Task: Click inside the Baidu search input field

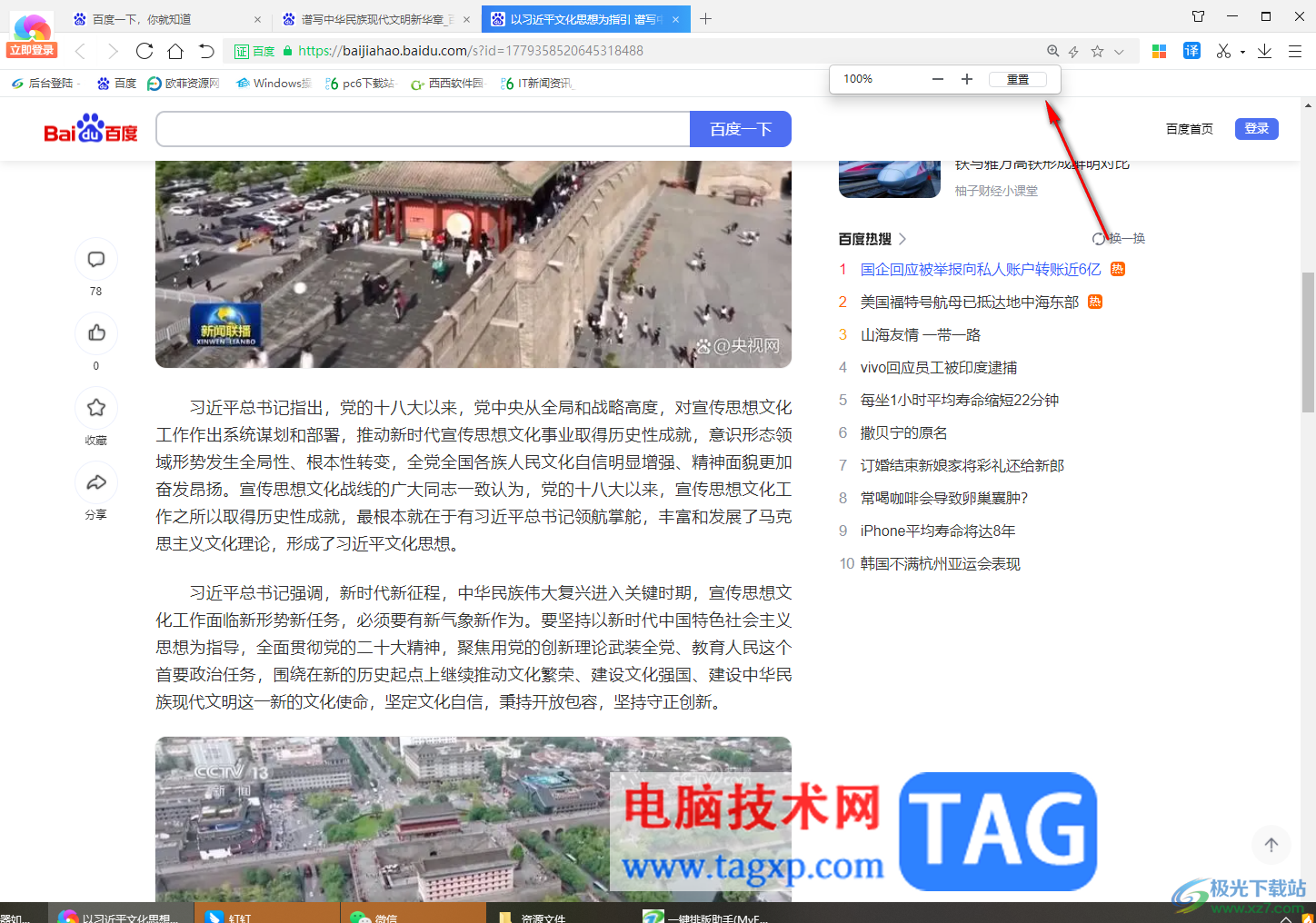Action: click(423, 128)
